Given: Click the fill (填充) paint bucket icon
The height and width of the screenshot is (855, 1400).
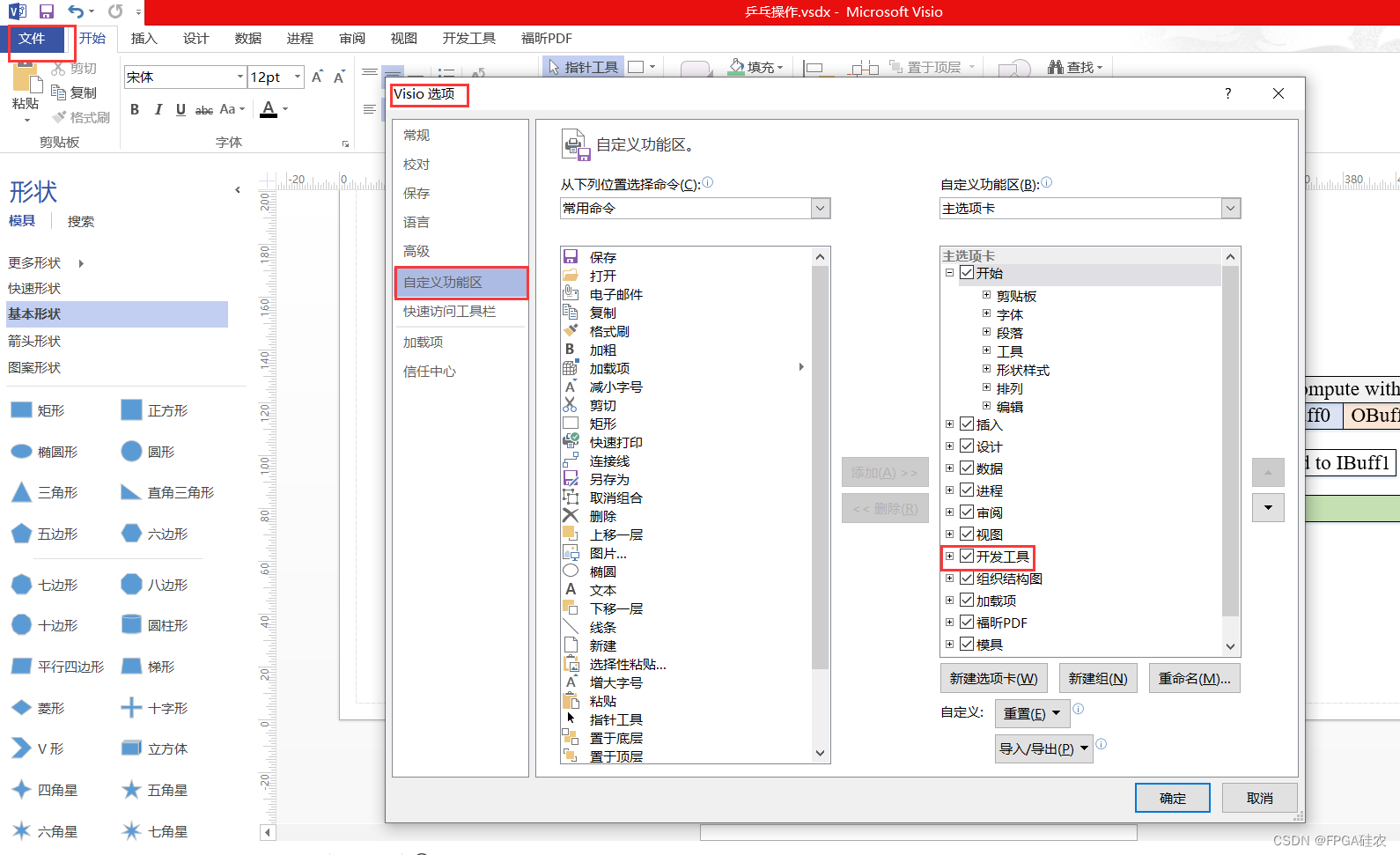Looking at the screenshot, I should point(737,67).
